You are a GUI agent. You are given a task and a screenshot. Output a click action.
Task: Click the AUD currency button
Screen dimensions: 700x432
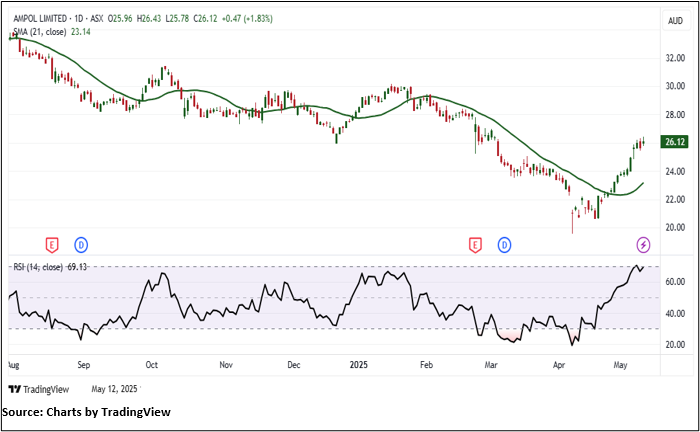[x=675, y=21]
